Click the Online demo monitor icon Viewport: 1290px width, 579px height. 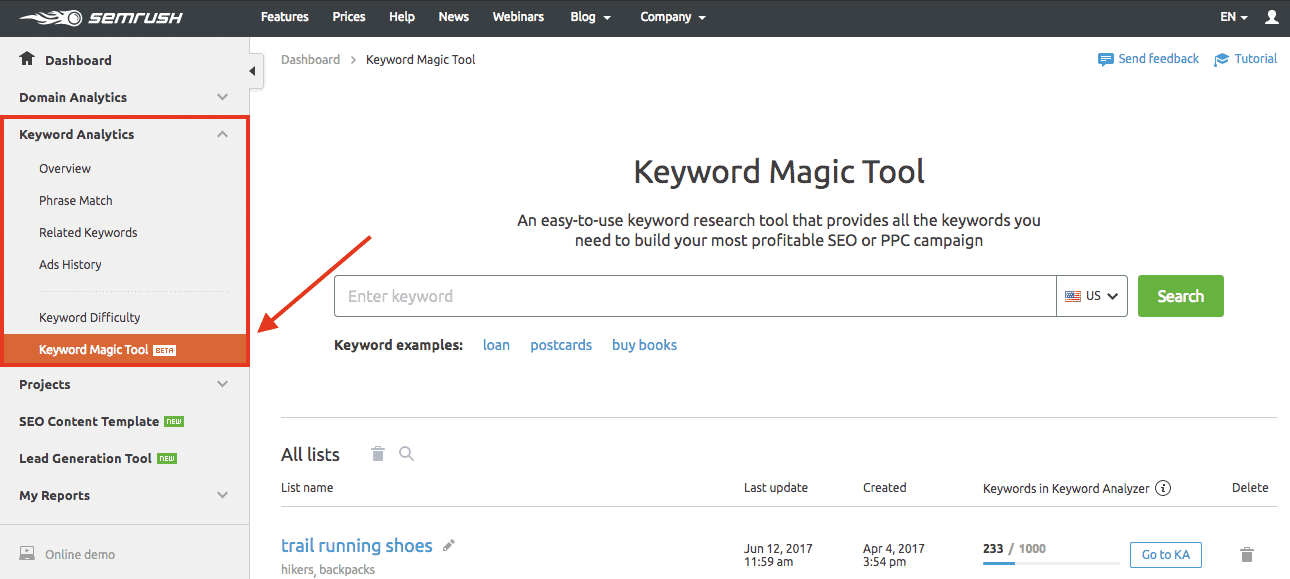point(27,554)
